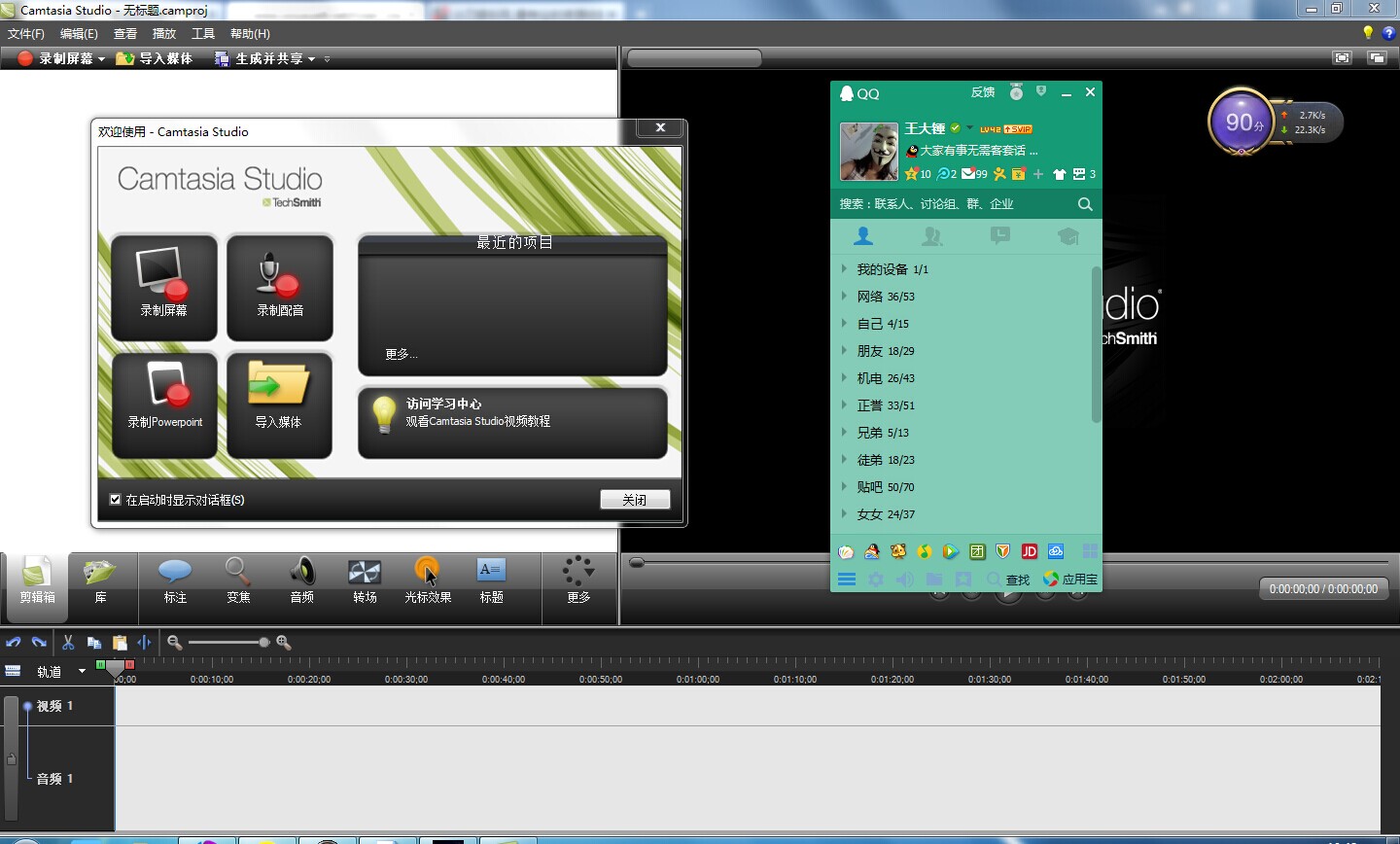
Task: Switch to QQ recent conversations tab
Action: 1000,235
